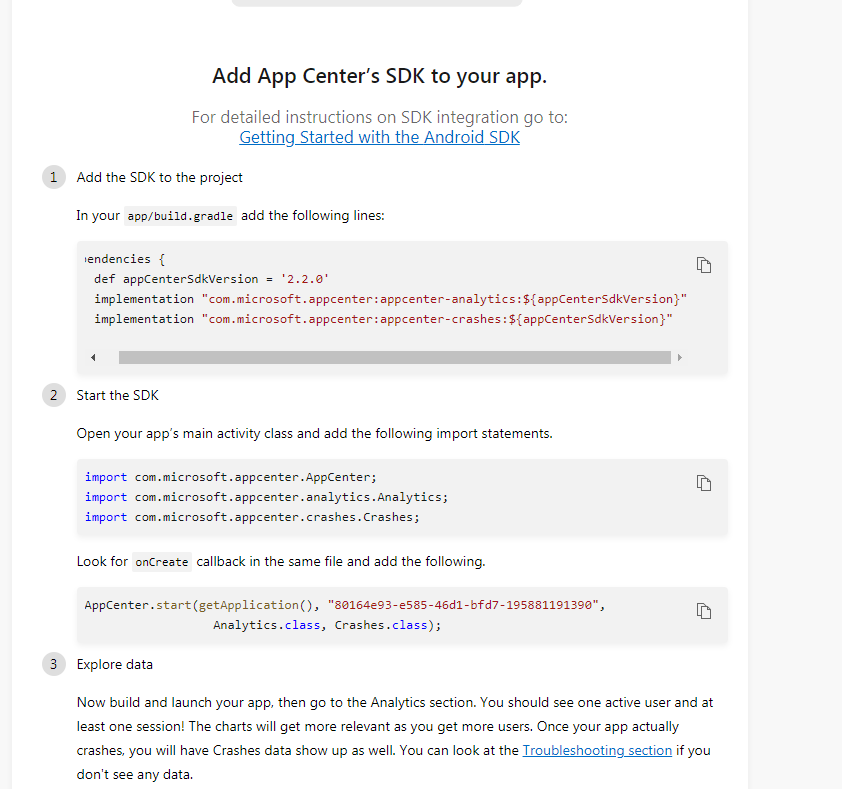842x789 pixels.
Task: Open Getting Started with the Android SDK link
Action: (379, 137)
